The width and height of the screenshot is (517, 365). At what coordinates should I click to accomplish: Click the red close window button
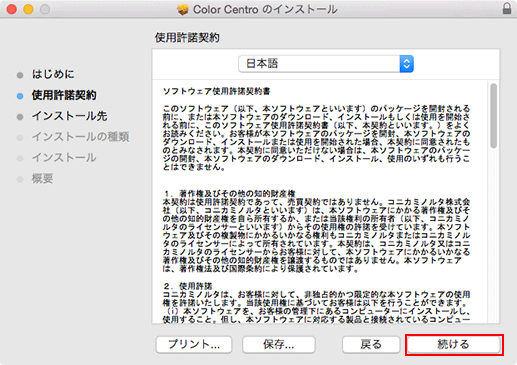[x=12, y=9]
